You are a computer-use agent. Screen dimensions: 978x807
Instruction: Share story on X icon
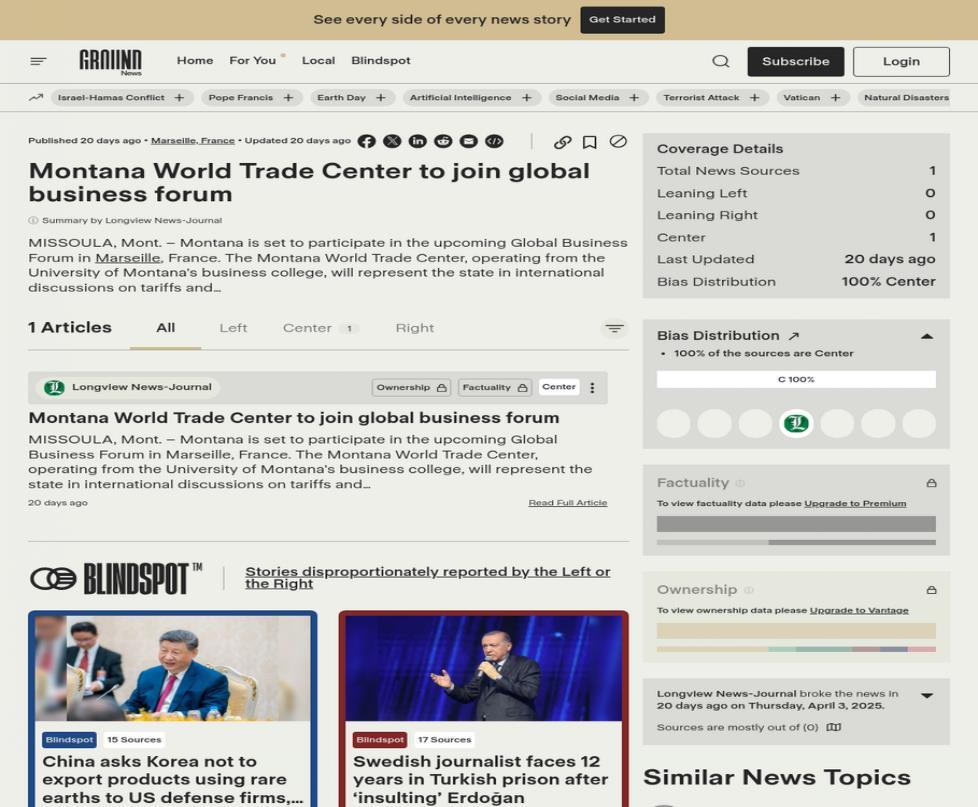(x=392, y=142)
